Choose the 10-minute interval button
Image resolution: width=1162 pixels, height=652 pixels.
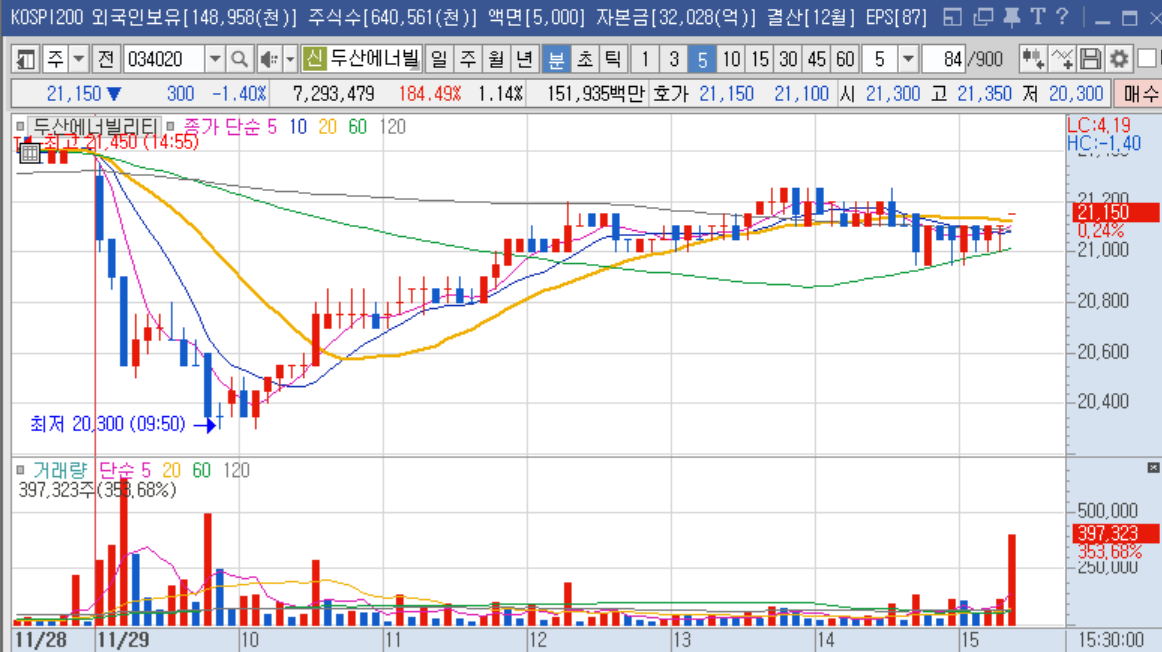[x=731, y=59]
